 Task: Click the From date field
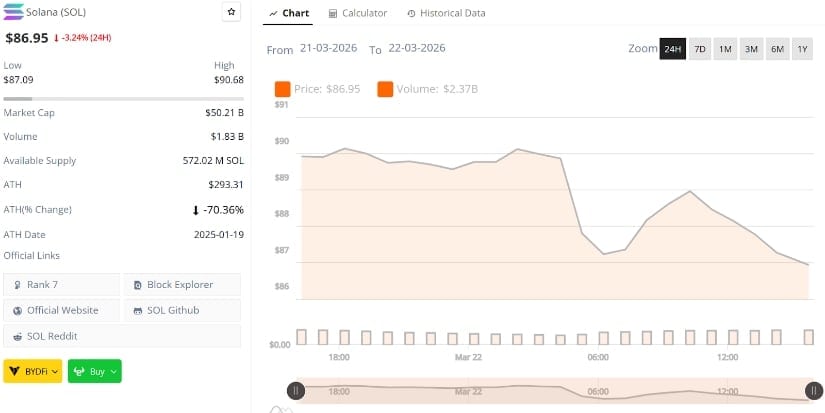coord(329,48)
